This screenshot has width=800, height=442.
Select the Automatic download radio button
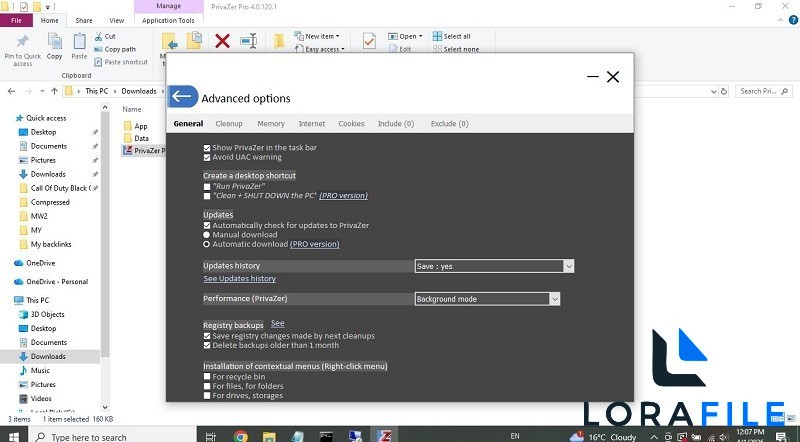[x=207, y=244]
